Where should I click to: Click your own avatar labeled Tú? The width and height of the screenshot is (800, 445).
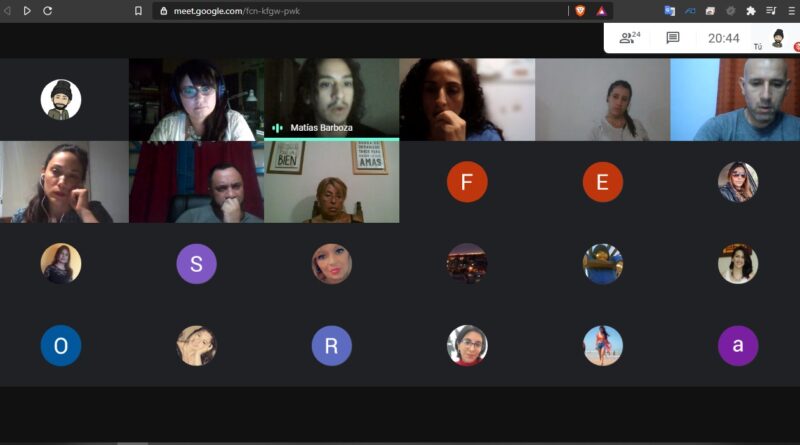point(778,38)
